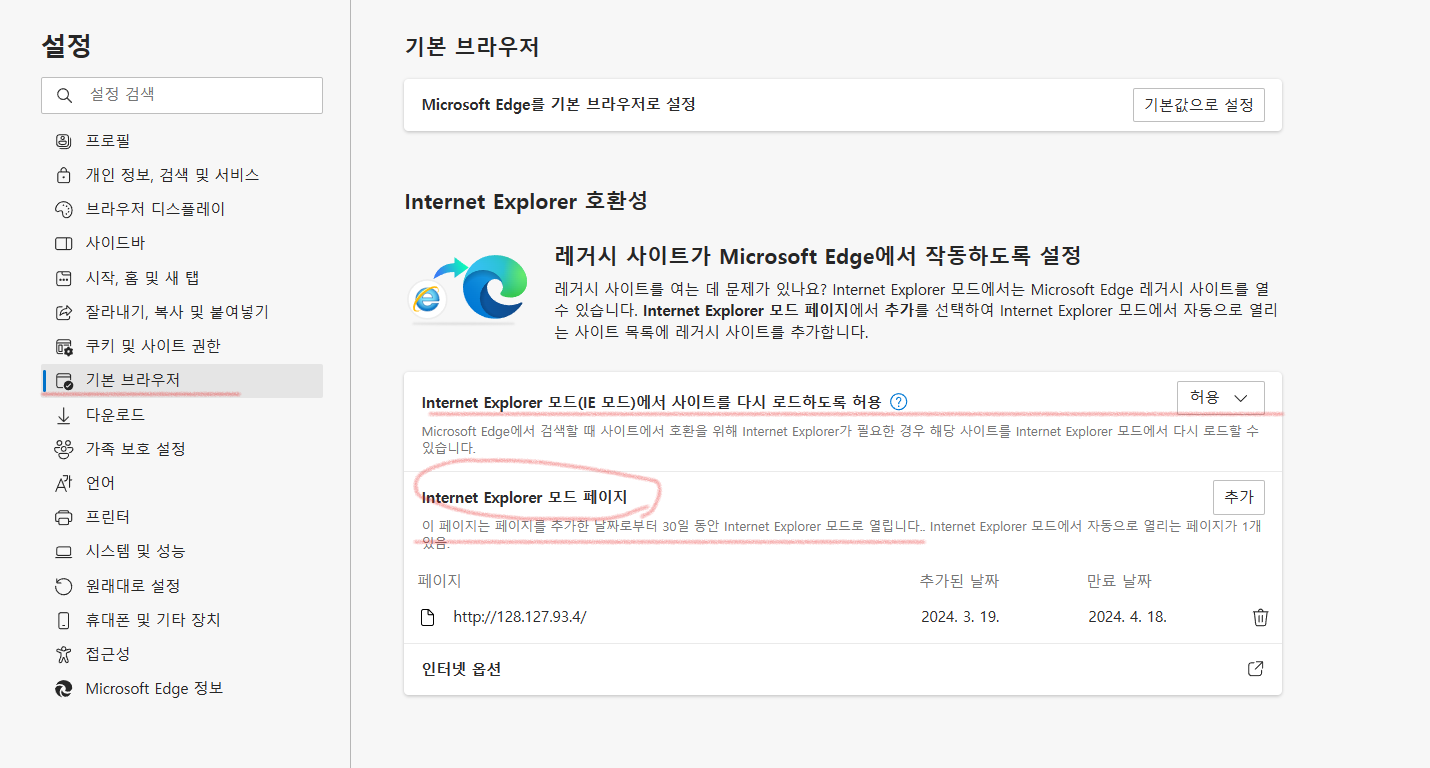Click the 페이지 column header
Image resolution: width=1430 pixels, height=768 pixels.
(x=439, y=581)
